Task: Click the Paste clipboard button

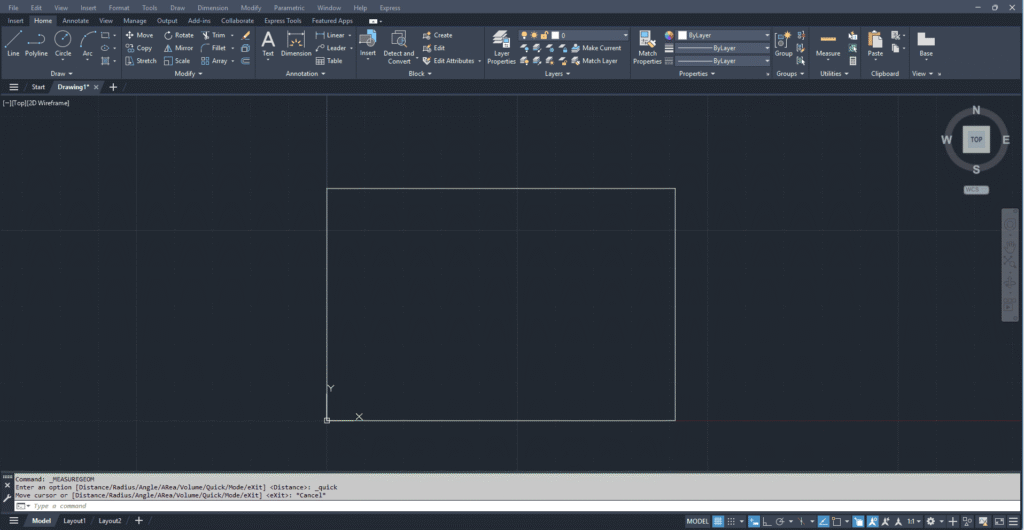Action: 875,44
